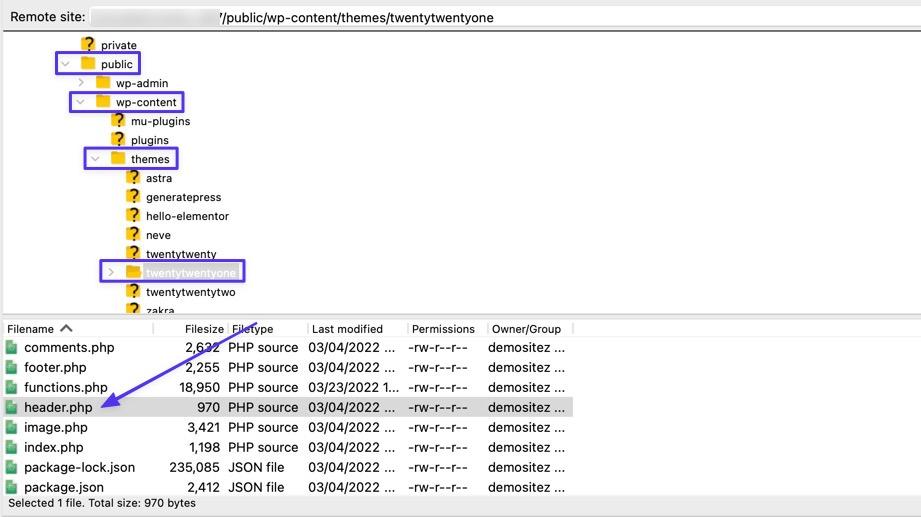Viewport: 921px width, 517px height.
Task: Expand the twentytwentyone folder arrow
Action: (x=111, y=272)
